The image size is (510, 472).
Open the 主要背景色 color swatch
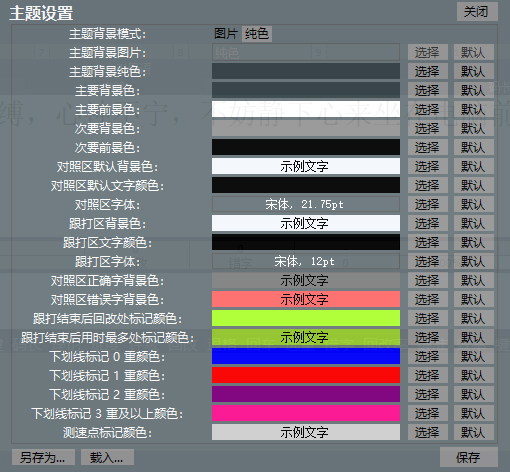coord(306,90)
